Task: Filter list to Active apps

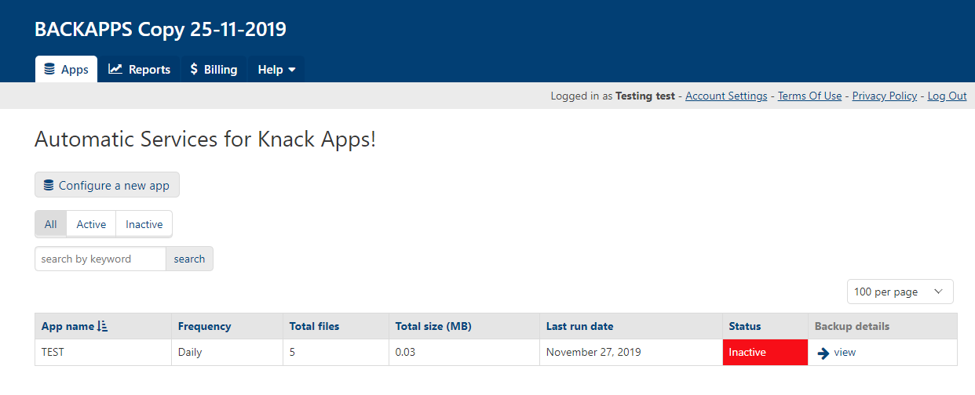Action: (91, 224)
